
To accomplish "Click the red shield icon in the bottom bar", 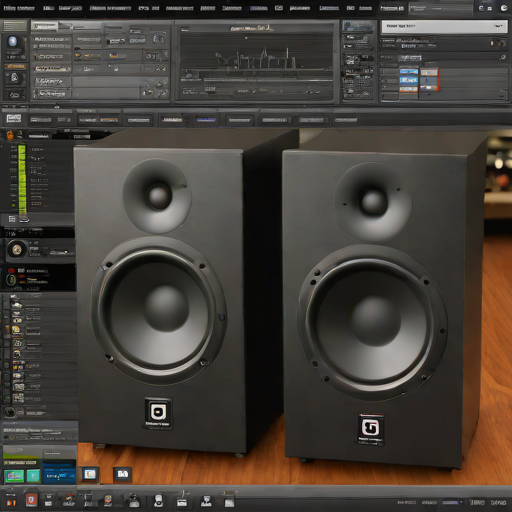I will point(31,500).
